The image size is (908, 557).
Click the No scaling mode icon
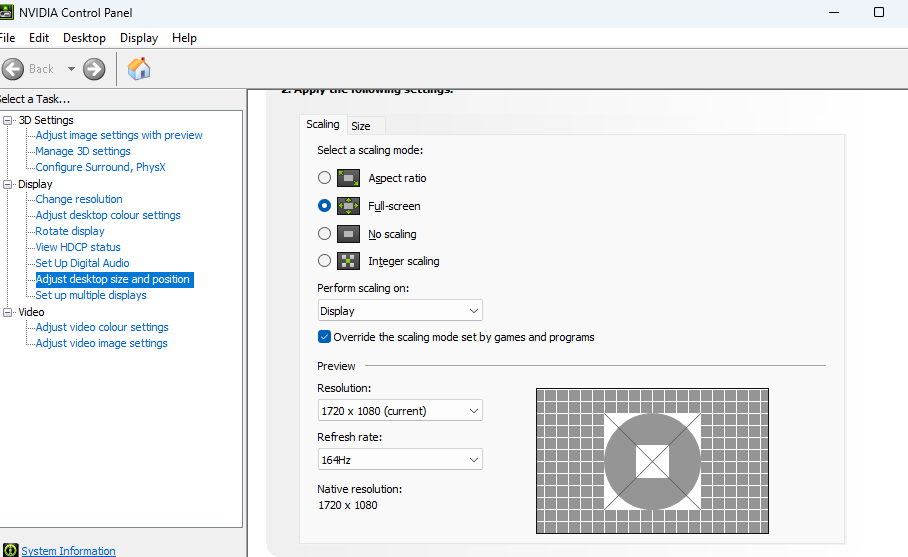tap(348, 234)
